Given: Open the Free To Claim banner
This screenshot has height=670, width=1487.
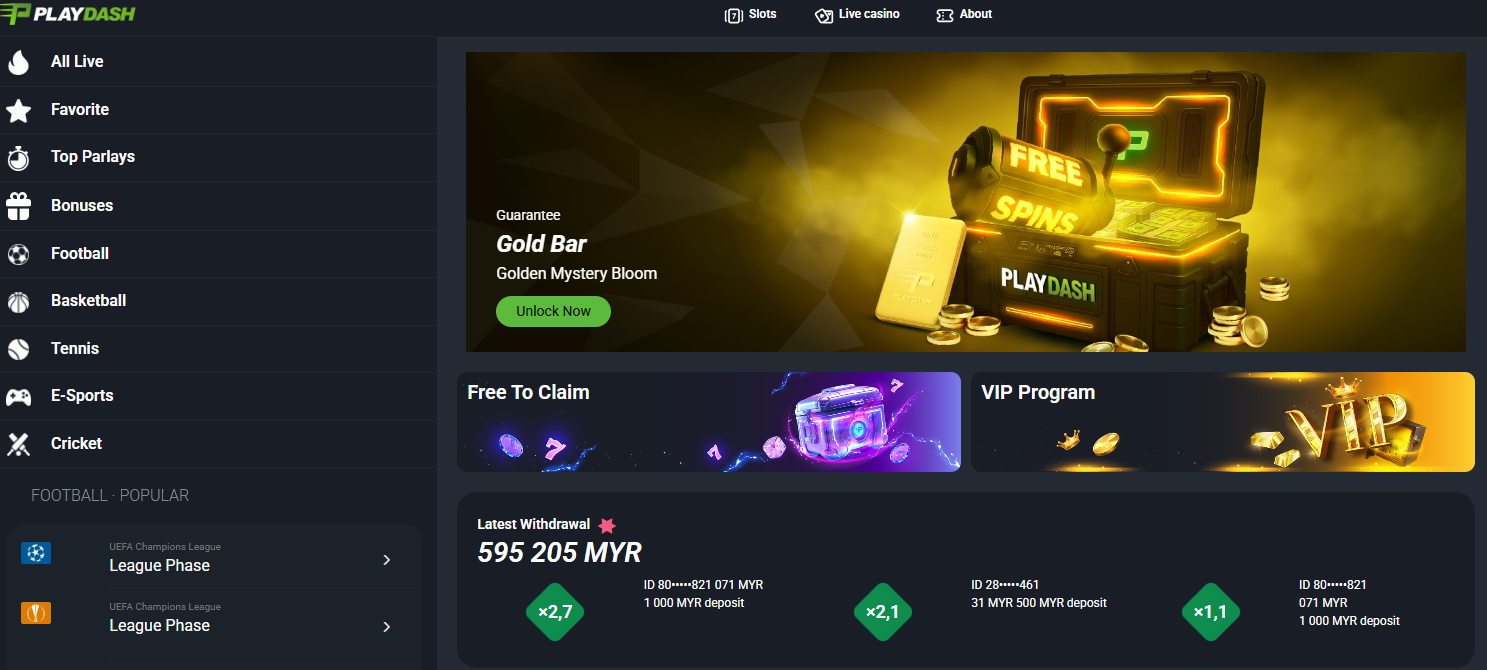Looking at the screenshot, I should [709, 422].
